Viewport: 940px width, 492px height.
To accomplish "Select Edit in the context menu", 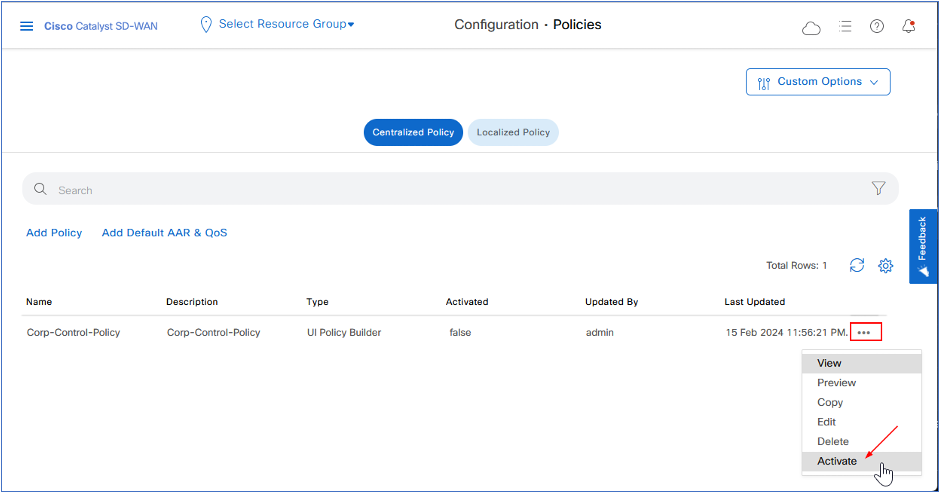I will [827, 422].
